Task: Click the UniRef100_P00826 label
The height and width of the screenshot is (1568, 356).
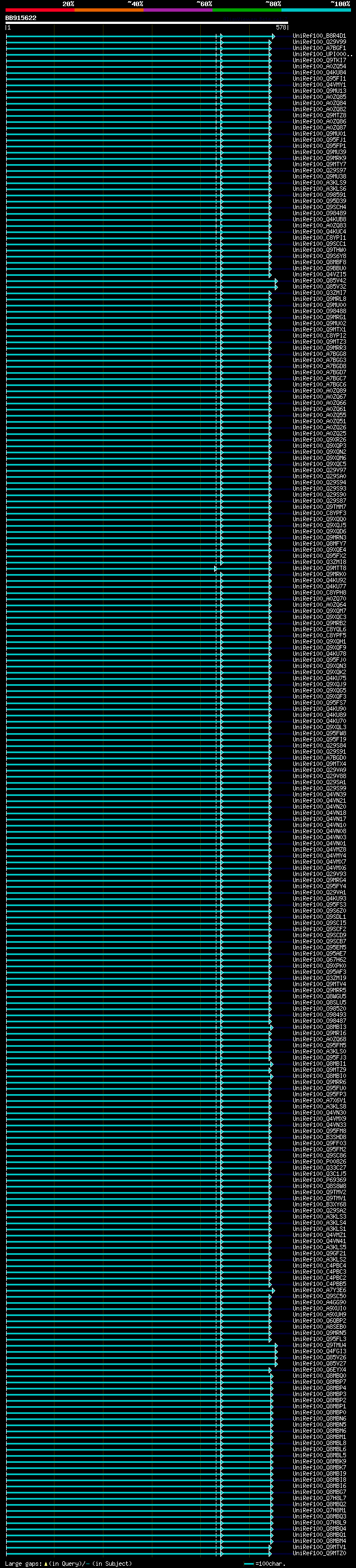Action: click(319, 1161)
